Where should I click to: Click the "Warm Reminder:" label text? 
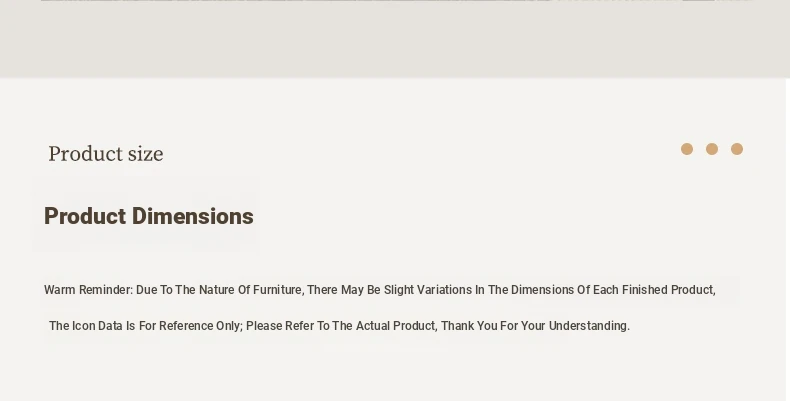pos(88,290)
